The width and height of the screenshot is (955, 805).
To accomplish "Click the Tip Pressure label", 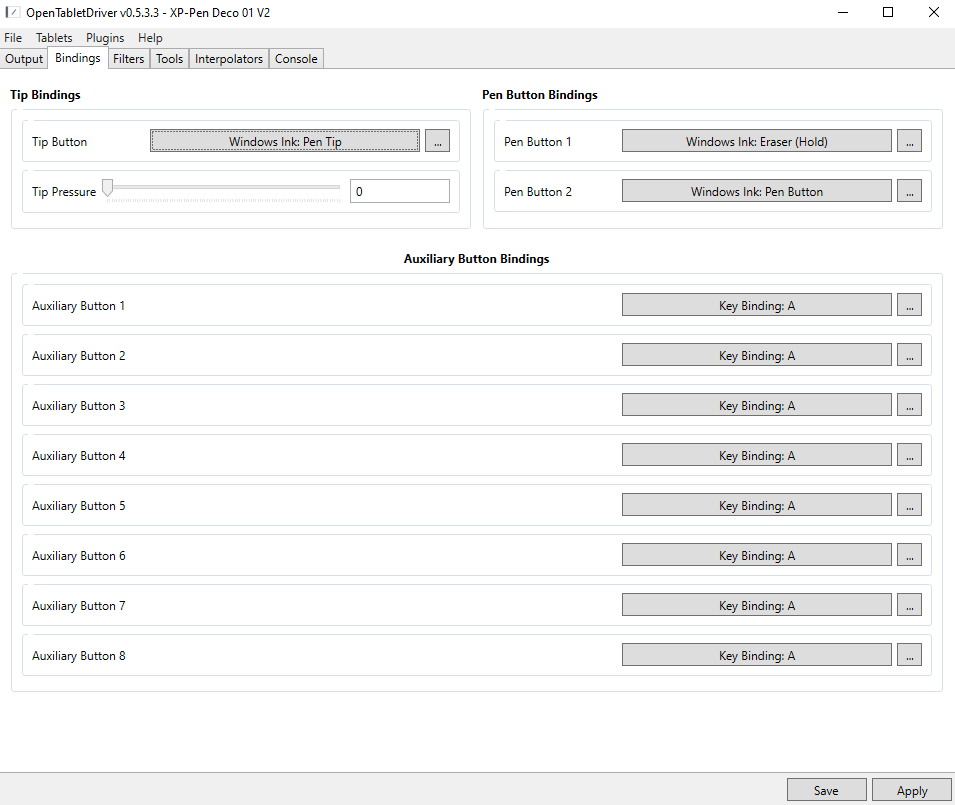I will pos(64,191).
